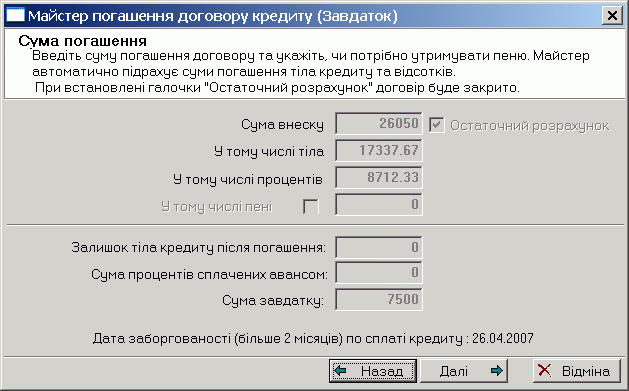The height and width of the screenshot is (391, 629).
Task: Click the Сума процентів сплачених авансом label
Action: pyautogui.click(x=209, y=274)
